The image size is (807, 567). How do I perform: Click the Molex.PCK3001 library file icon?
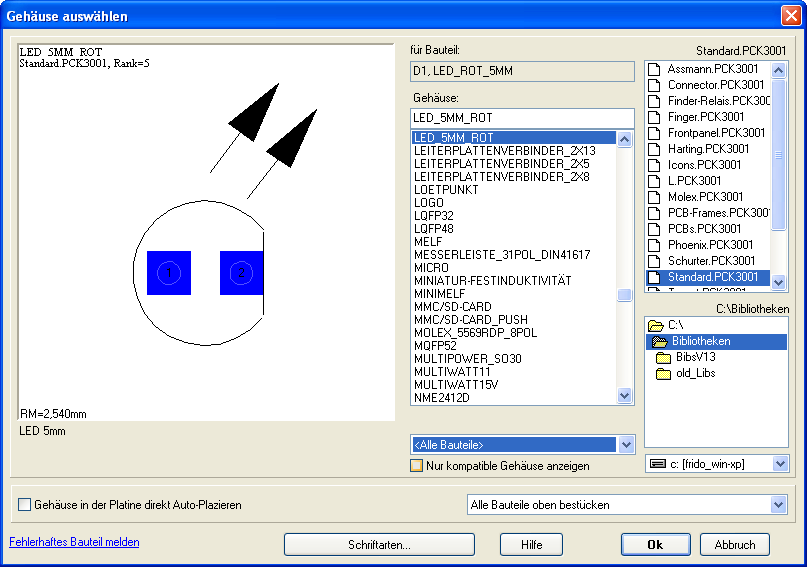click(655, 197)
